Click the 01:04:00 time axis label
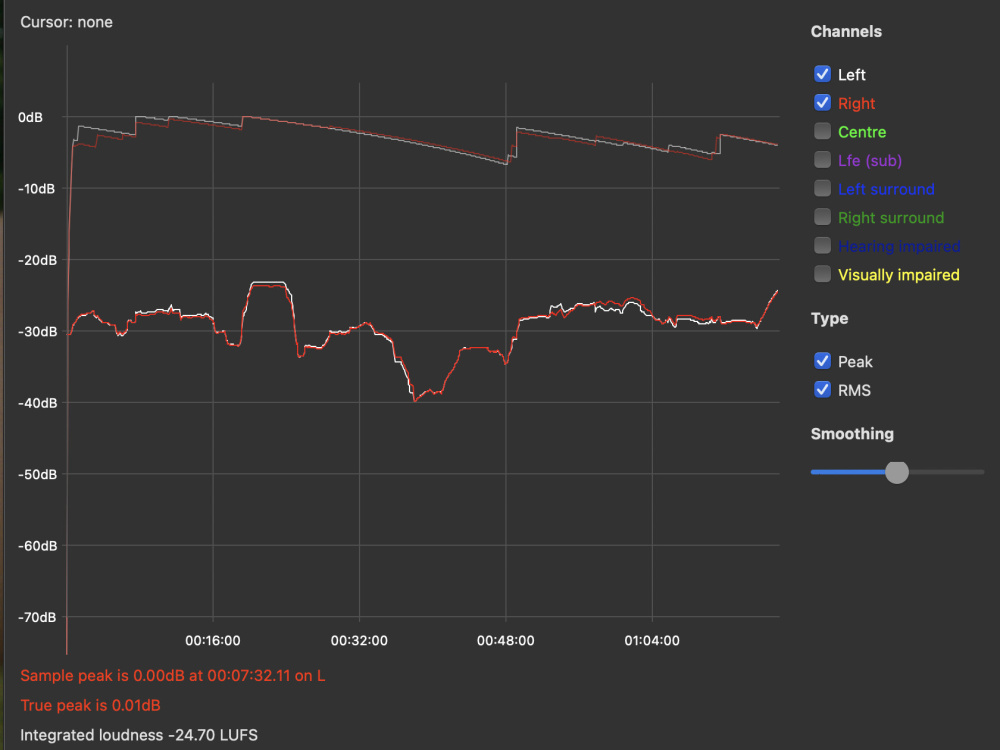The image size is (1000, 750). (x=652, y=641)
